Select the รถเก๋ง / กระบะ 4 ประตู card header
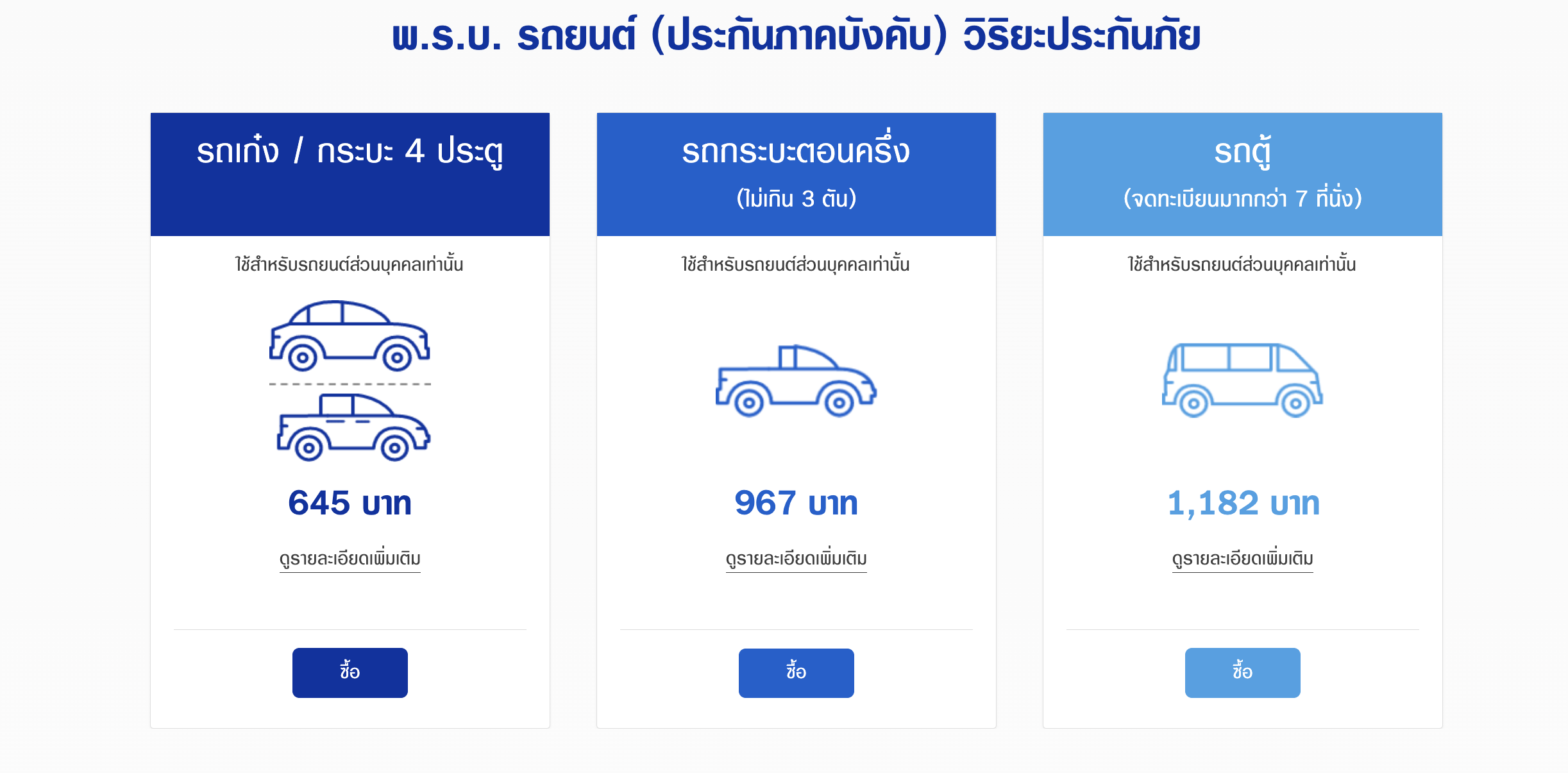This screenshot has height=773, width=1568. pos(350,152)
